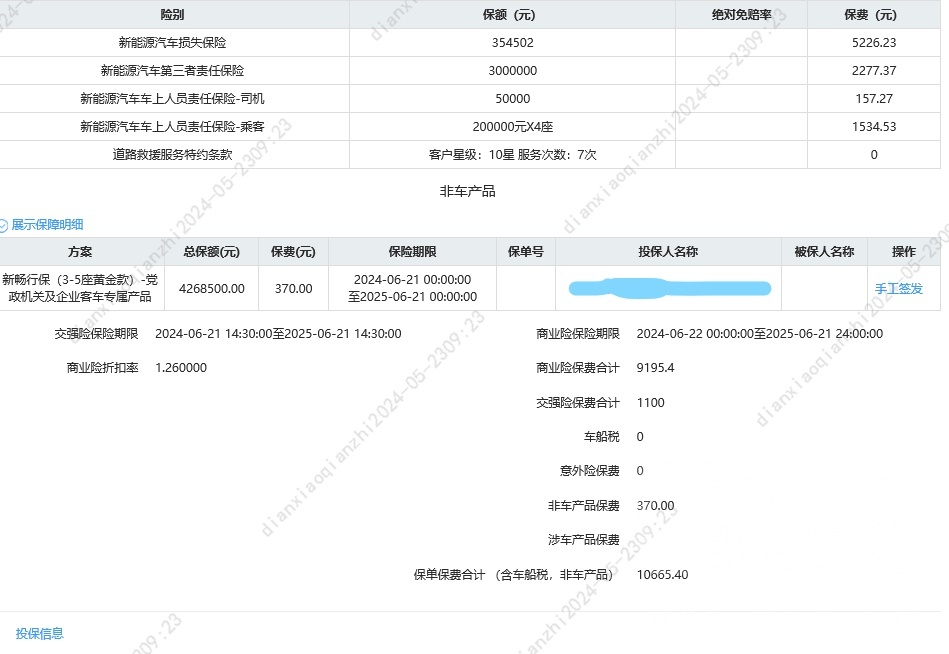The height and width of the screenshot is (654, 949).
Task: Click the 商业险折扣率 value 1.260000
Action: pos(180,367)
